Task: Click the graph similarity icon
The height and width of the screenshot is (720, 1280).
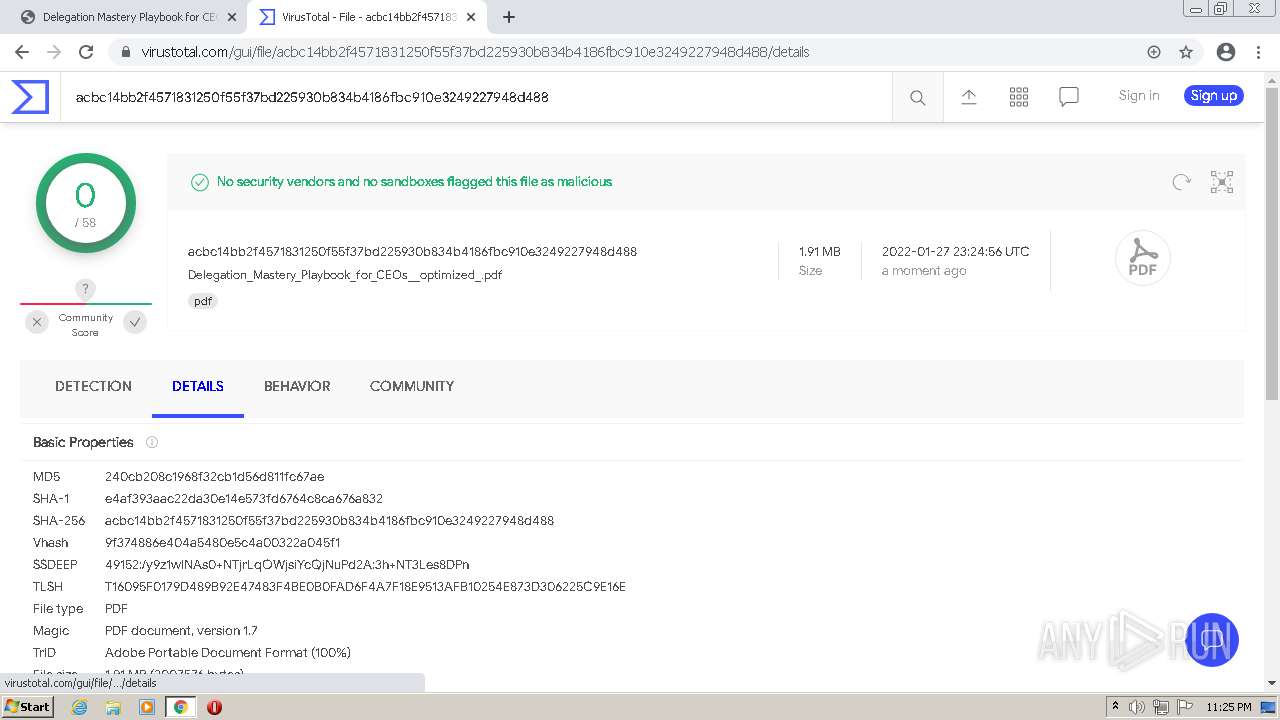Action: [1221, 182]
